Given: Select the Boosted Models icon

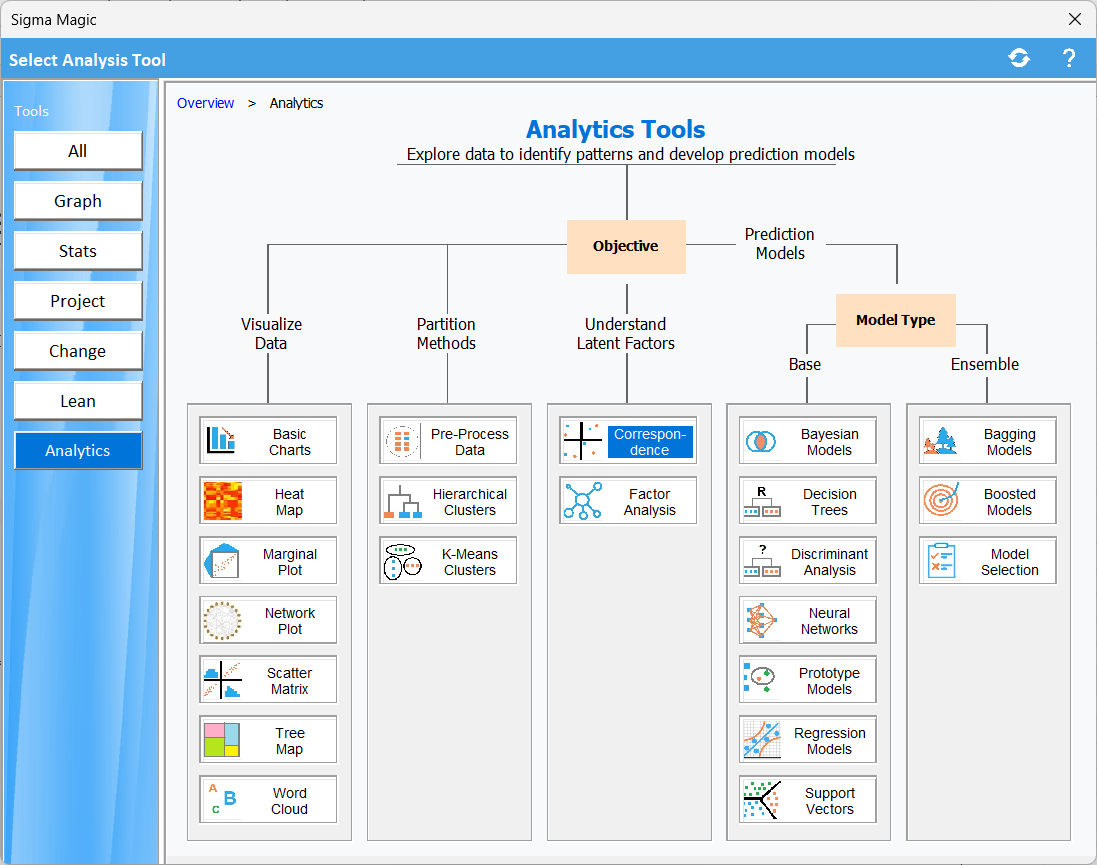Looking at the screenshot, I should point(941,501).
